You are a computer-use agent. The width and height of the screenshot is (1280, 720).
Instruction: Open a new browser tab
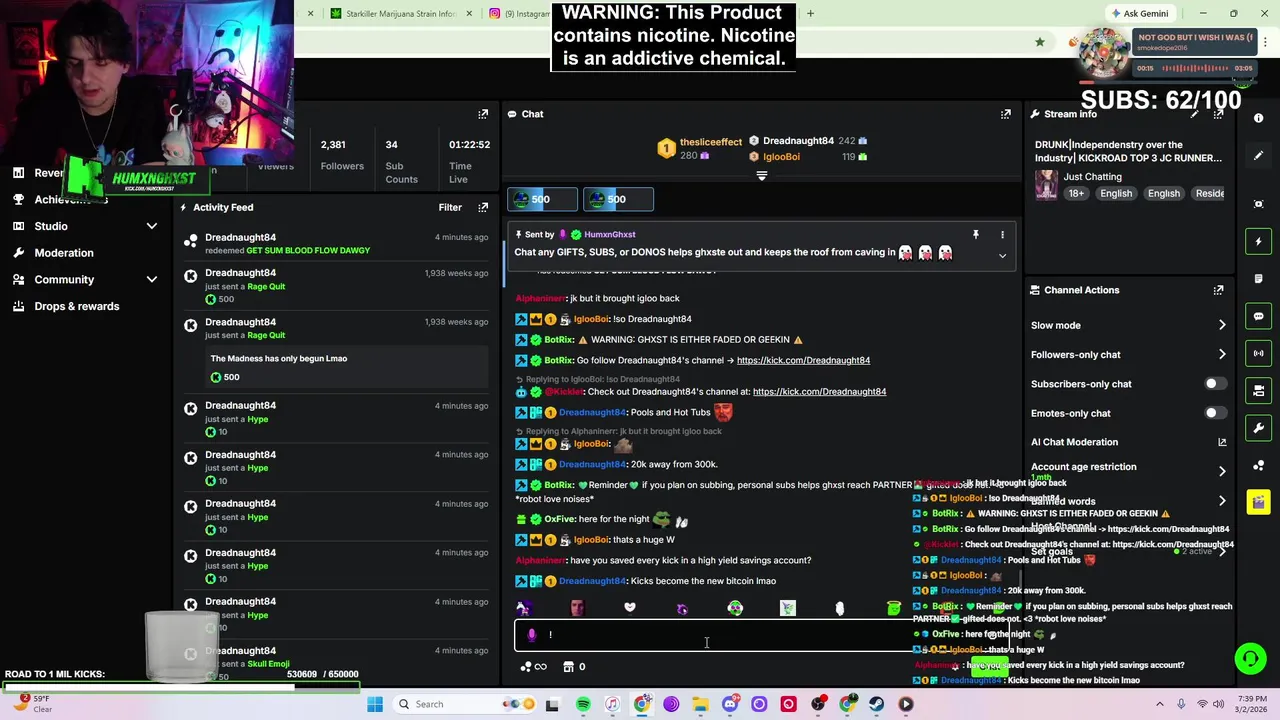coord(810,14)
